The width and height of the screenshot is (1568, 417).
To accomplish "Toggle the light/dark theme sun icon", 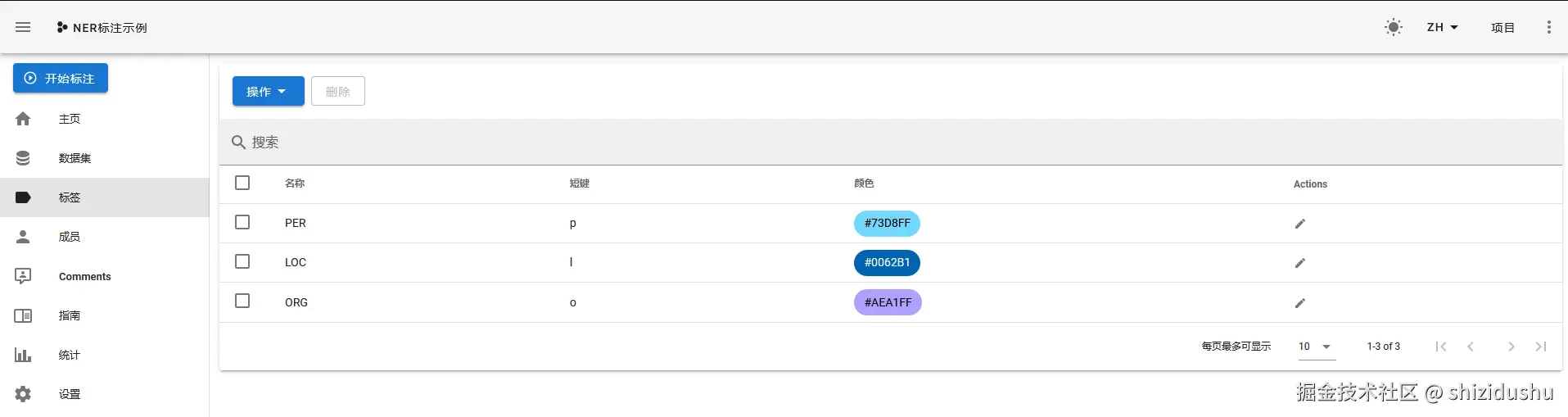I will click(x=1393, y=27).
